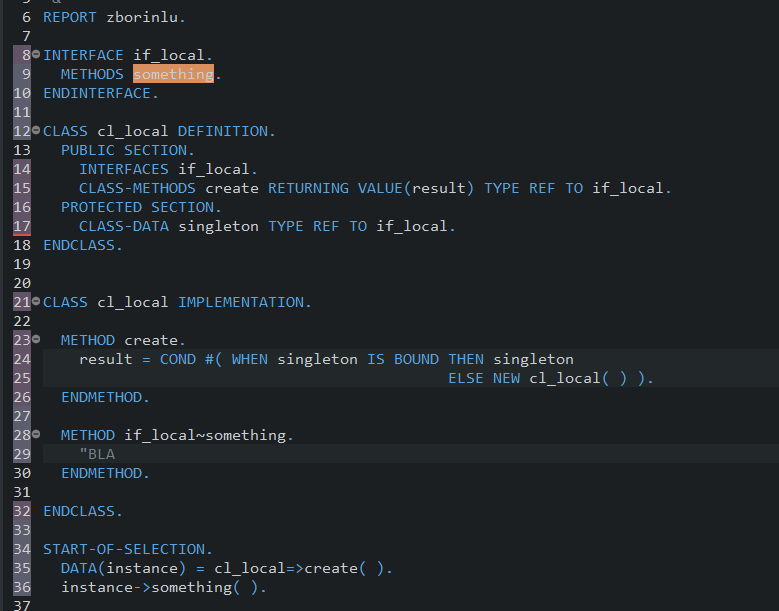Click ENDMETHOD on line 26
Screen dimensions: 779x611
[102, 397]
